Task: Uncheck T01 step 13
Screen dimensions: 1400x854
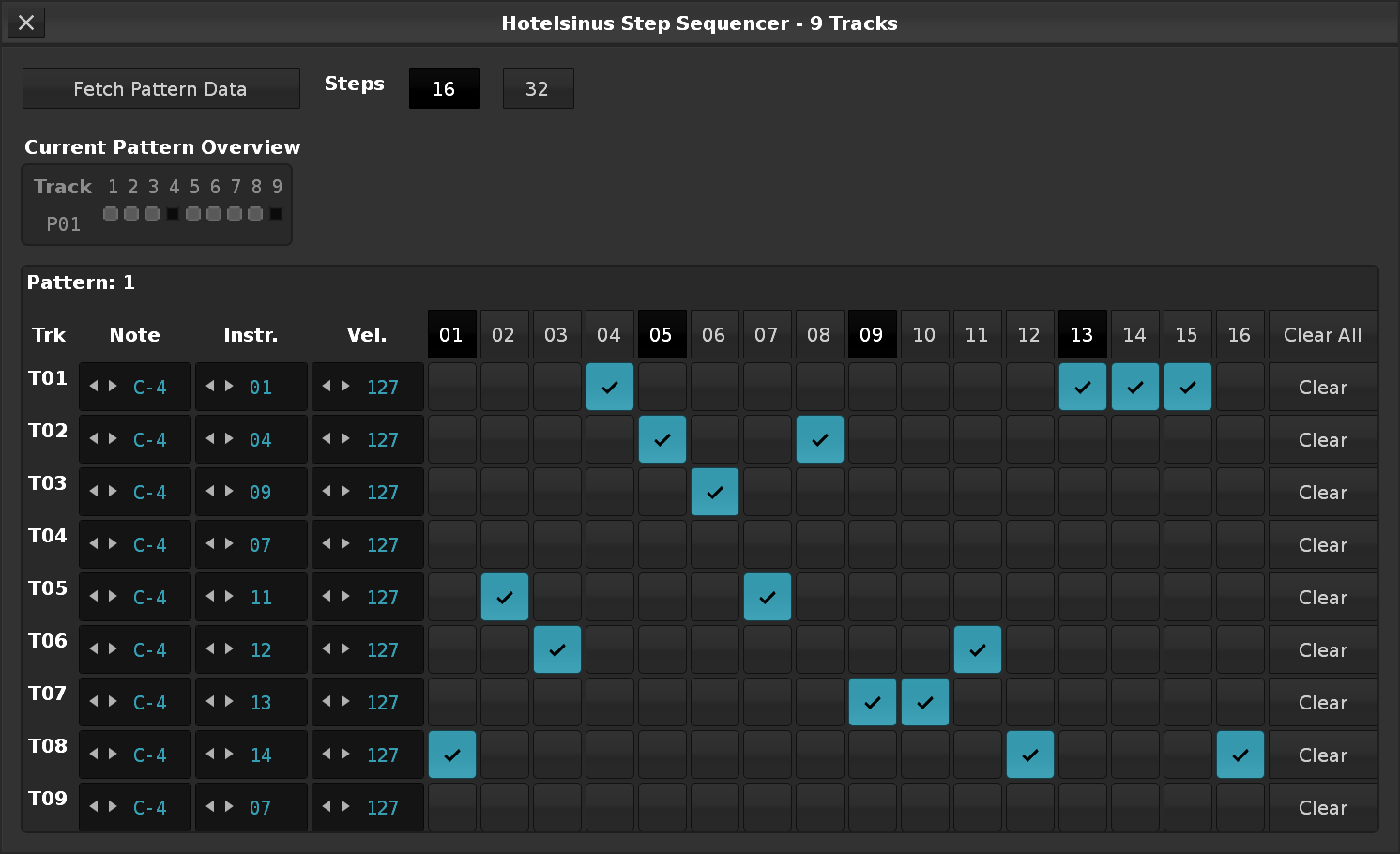Action: pyautogui.click(x=1083, y=387)
